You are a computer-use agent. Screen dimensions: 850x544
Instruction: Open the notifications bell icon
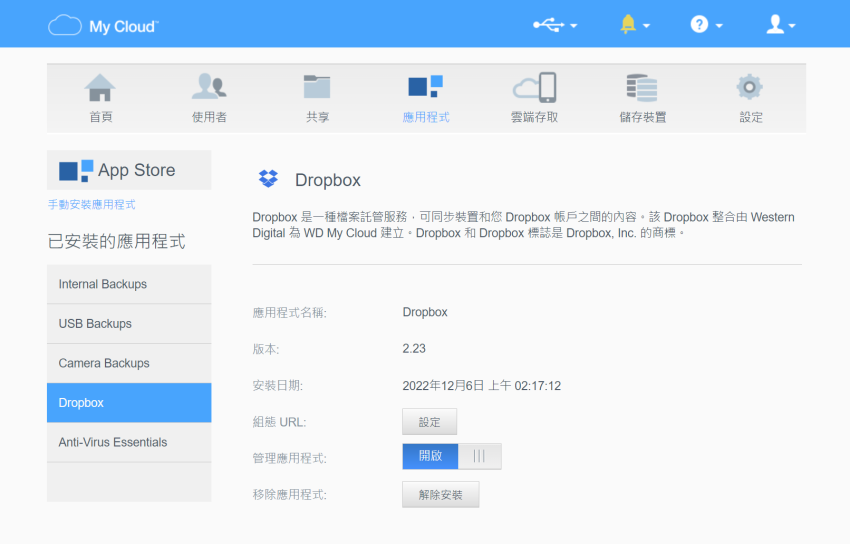tap(628, 24)
